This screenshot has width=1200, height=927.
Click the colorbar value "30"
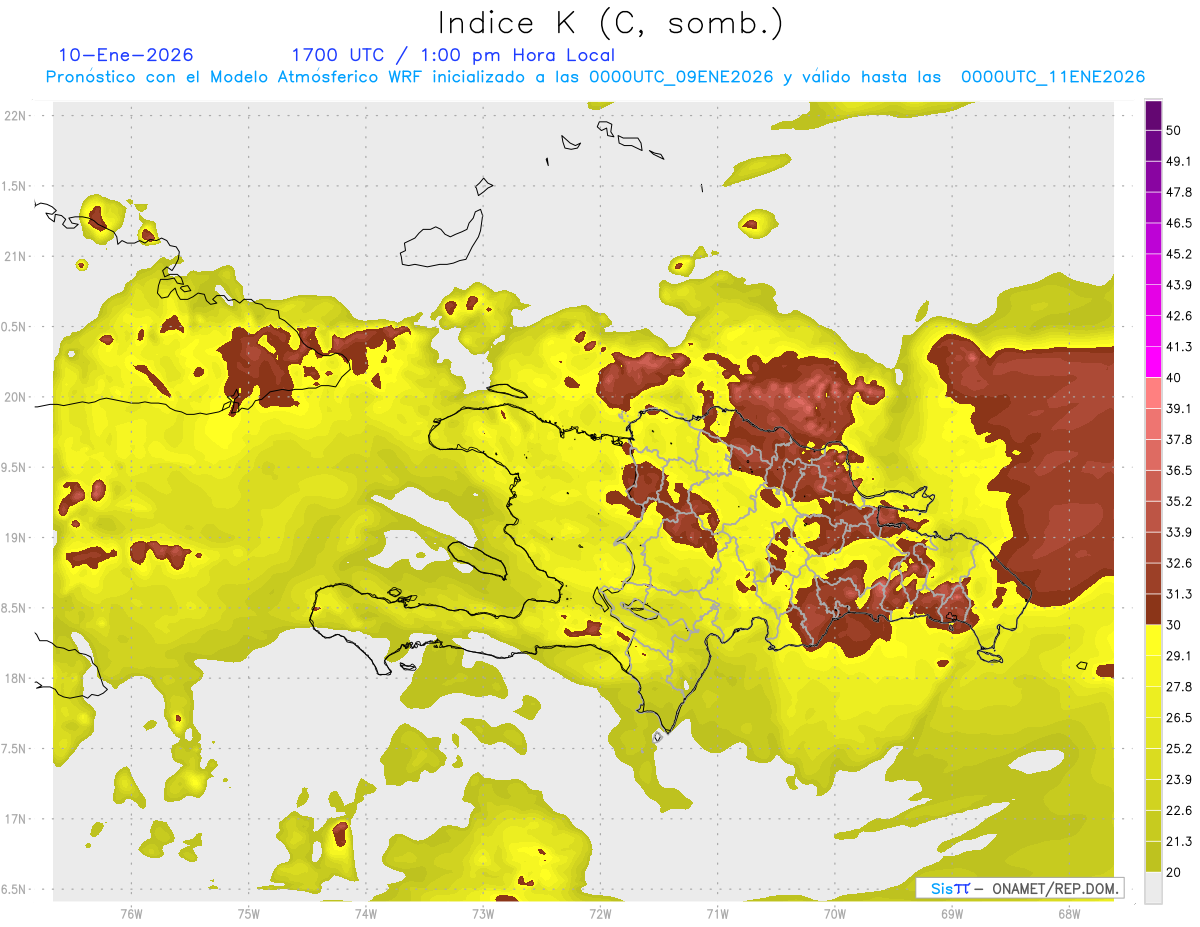[1175, 625]
